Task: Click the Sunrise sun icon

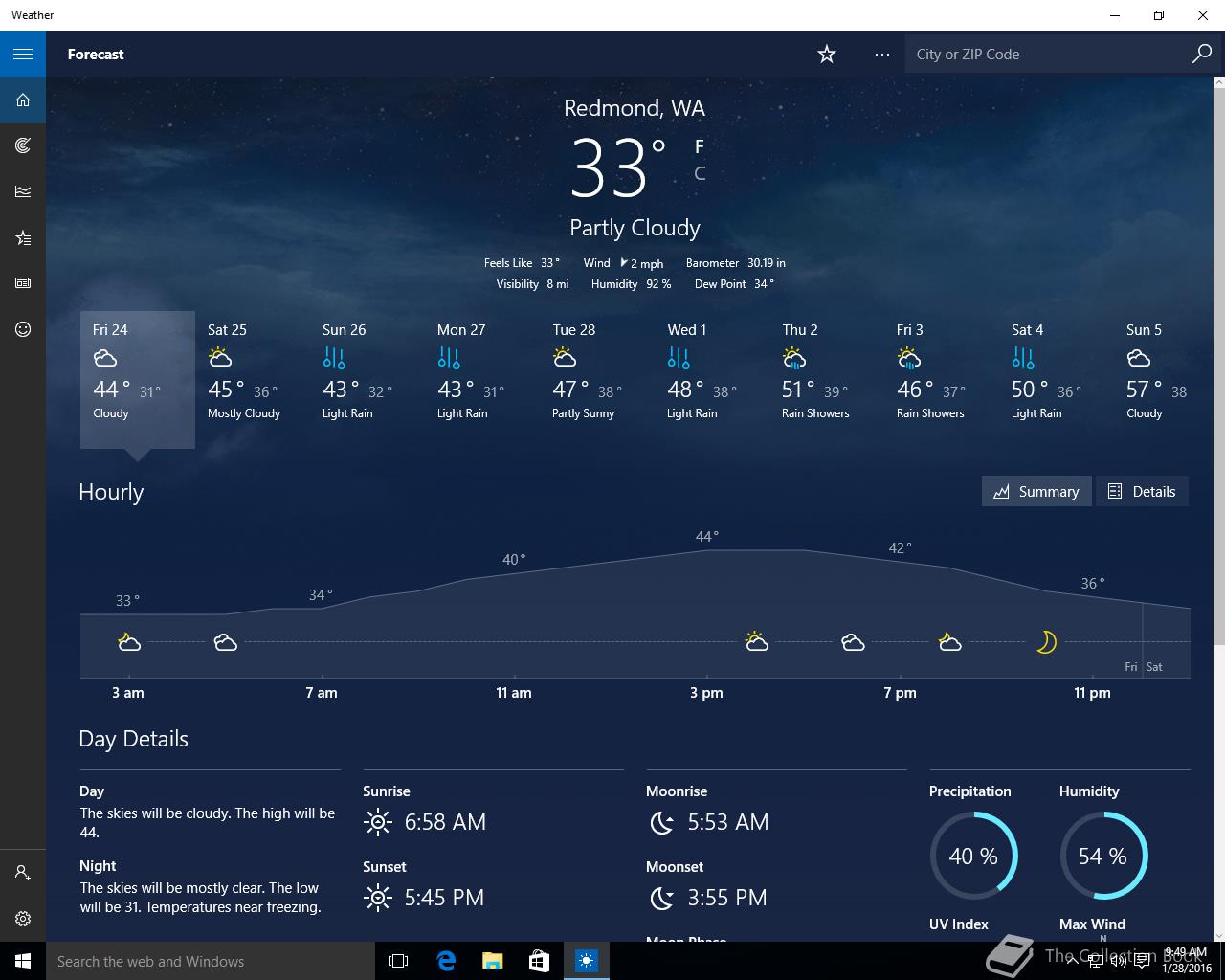Action: pos(378,822)
